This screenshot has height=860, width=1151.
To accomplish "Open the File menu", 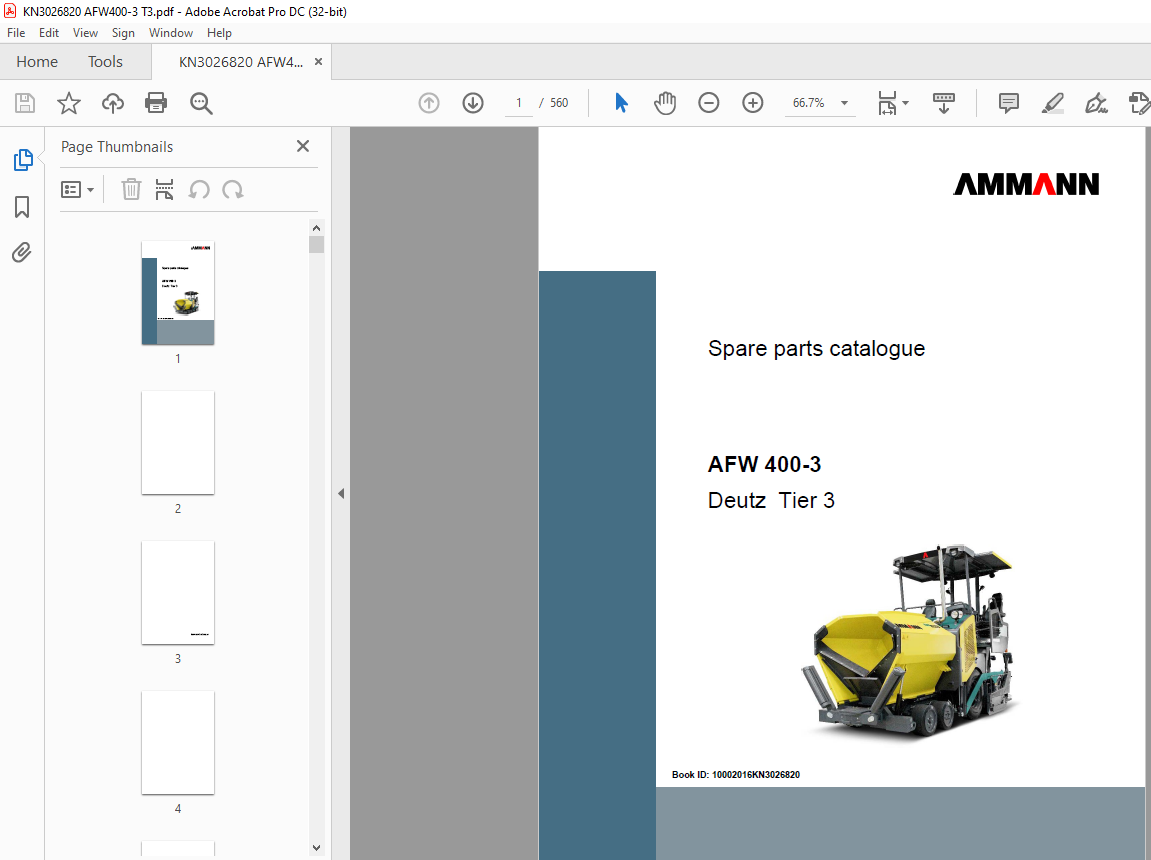I will (15, 33).
